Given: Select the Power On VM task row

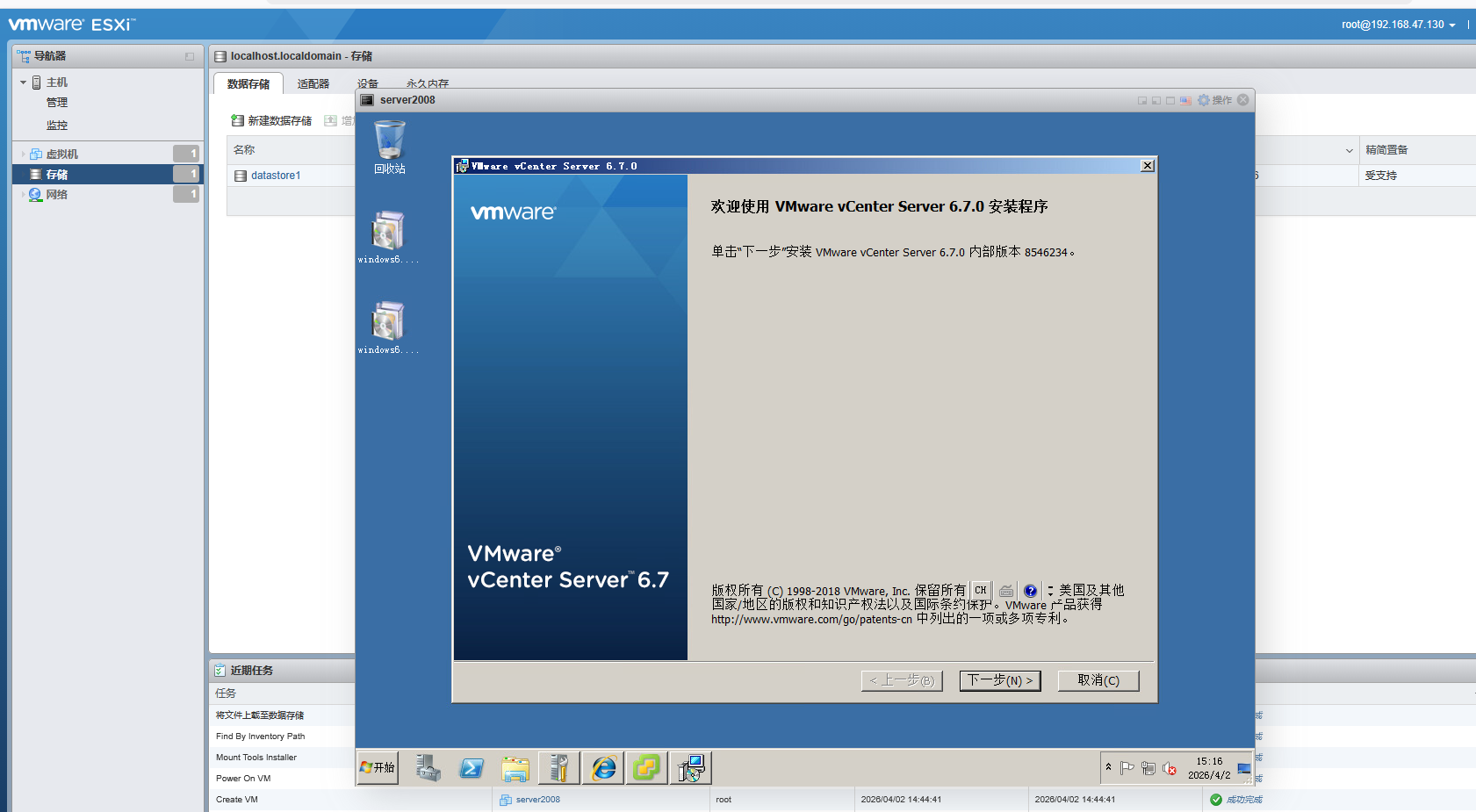Looking at the screenshot, I should click(x=281, y=779).
